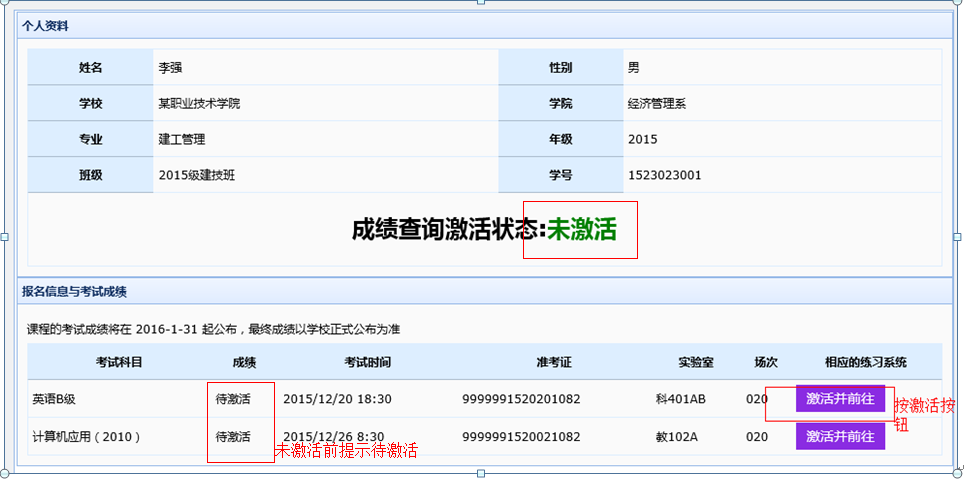Select the 报名信息与考试成绩 panel header
The image size is (974, 479).
[x=74, y=292]
